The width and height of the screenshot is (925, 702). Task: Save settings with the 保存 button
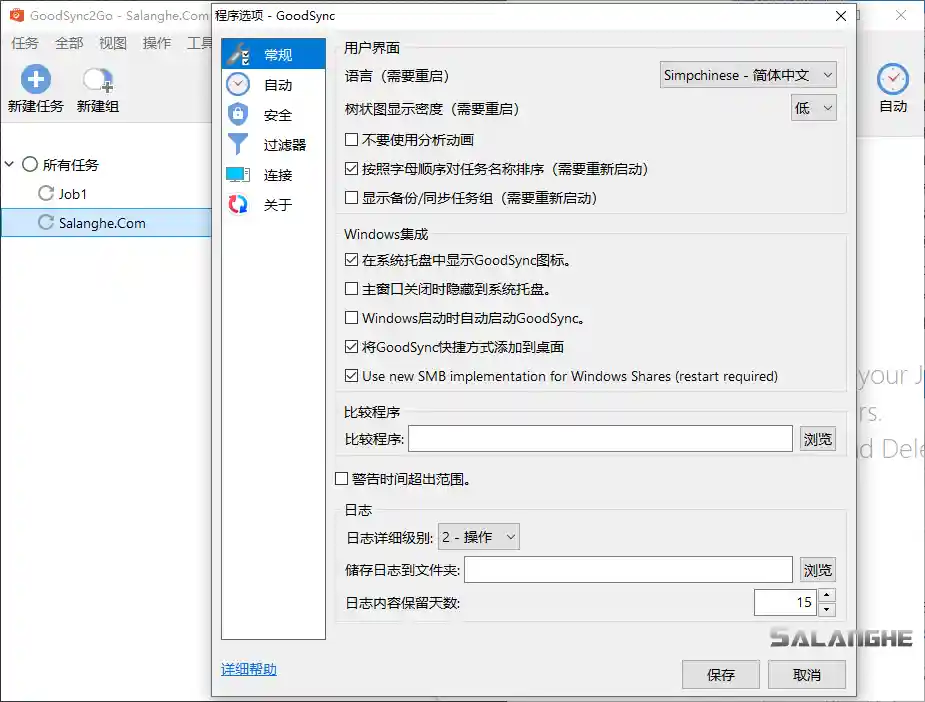click(720, 674)
